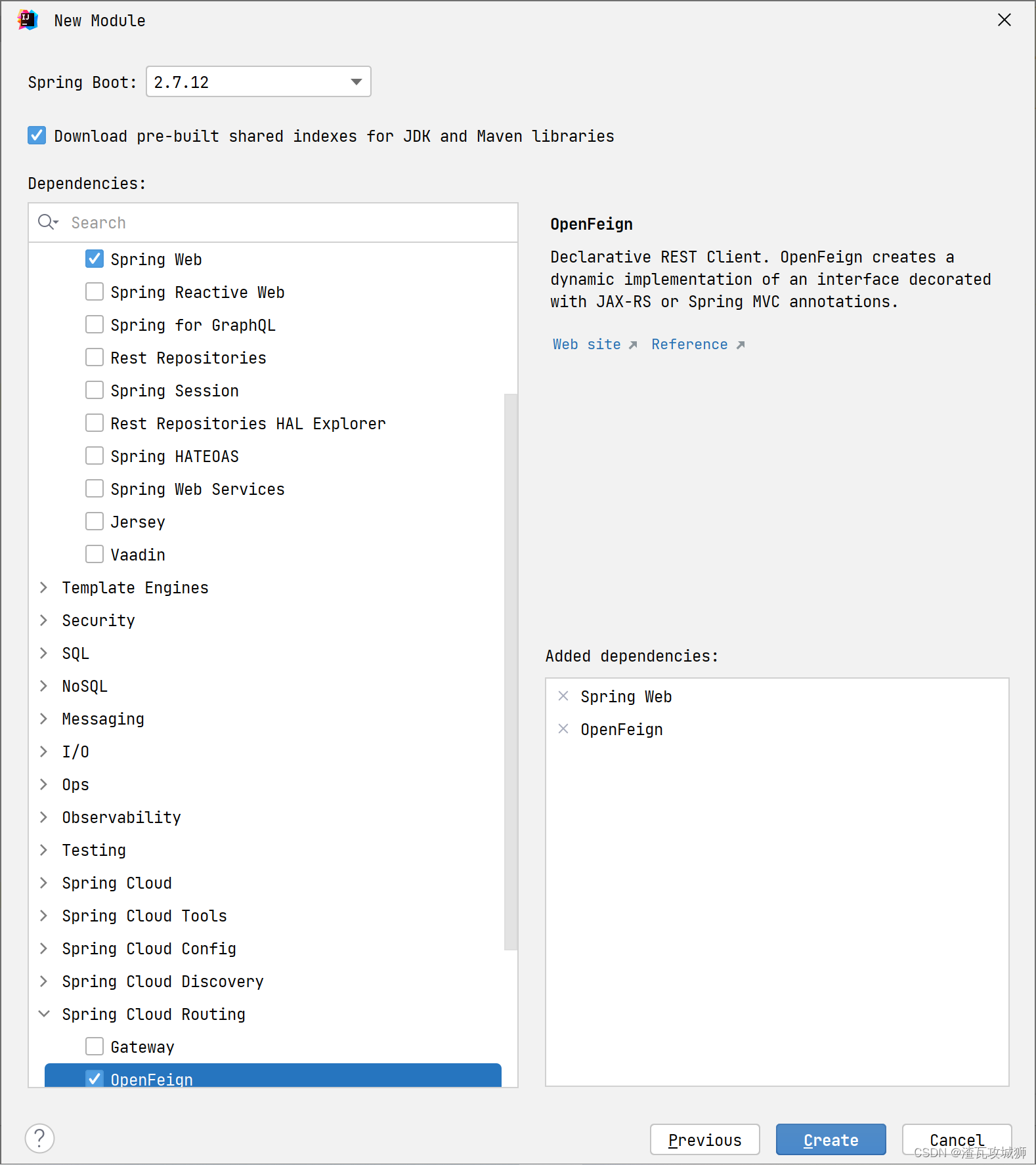Expand the Spring Cloud category

coord(44,883)
